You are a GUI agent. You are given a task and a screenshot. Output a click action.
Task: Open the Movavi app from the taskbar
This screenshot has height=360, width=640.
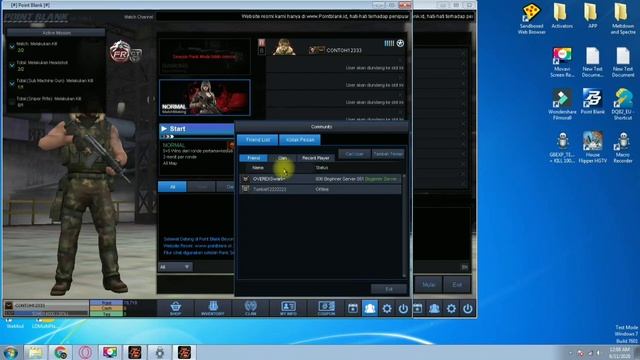click(x=110, y=352)
